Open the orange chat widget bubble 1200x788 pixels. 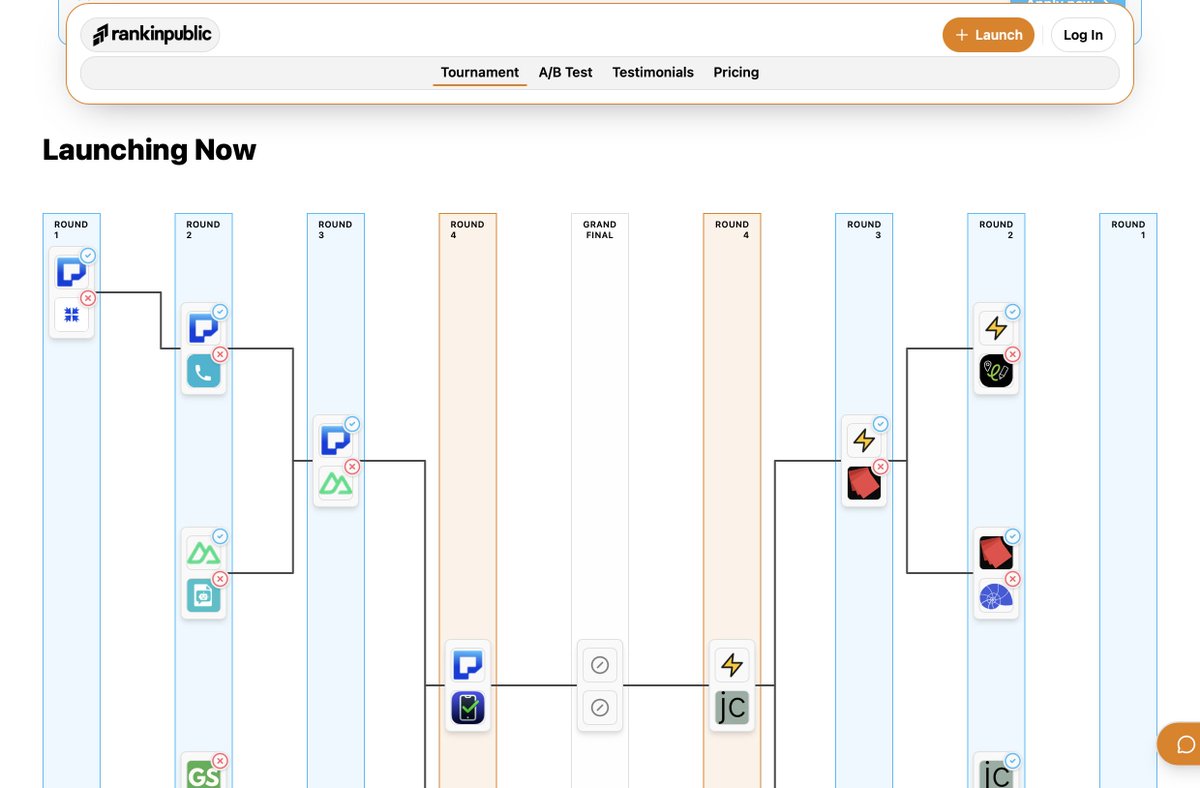(x=1185, y=744)
